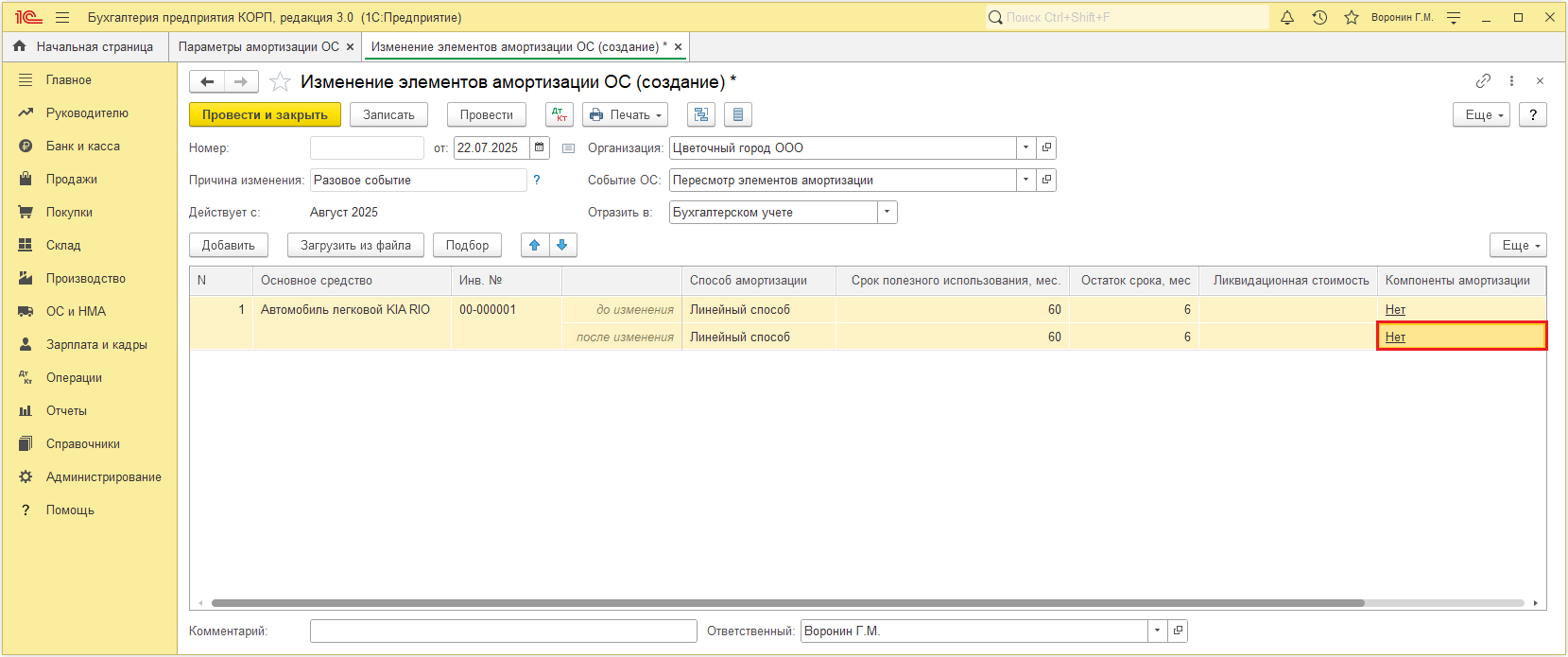Expand the Событие ОС dropdown arrow
The width and height of the screenshot is (1568, 657).
click(x=1026, y=180)
